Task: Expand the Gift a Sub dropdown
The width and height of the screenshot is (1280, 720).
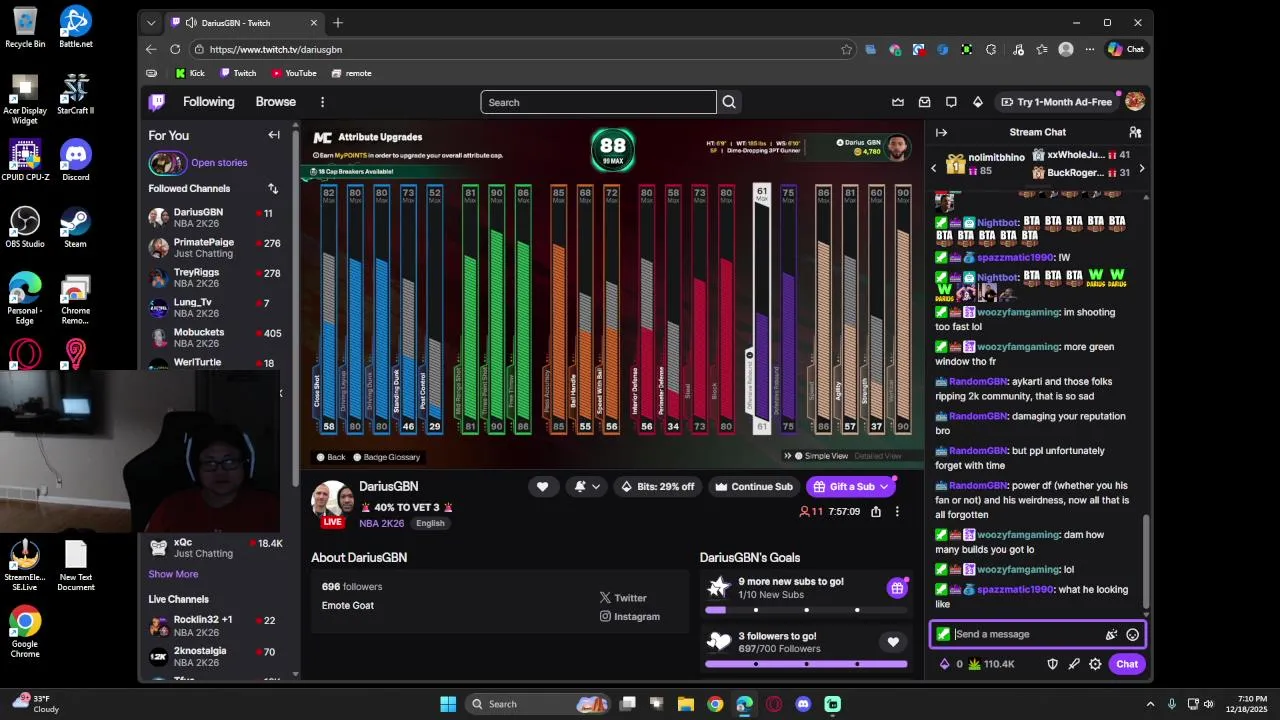Action: tap(884, 487)
